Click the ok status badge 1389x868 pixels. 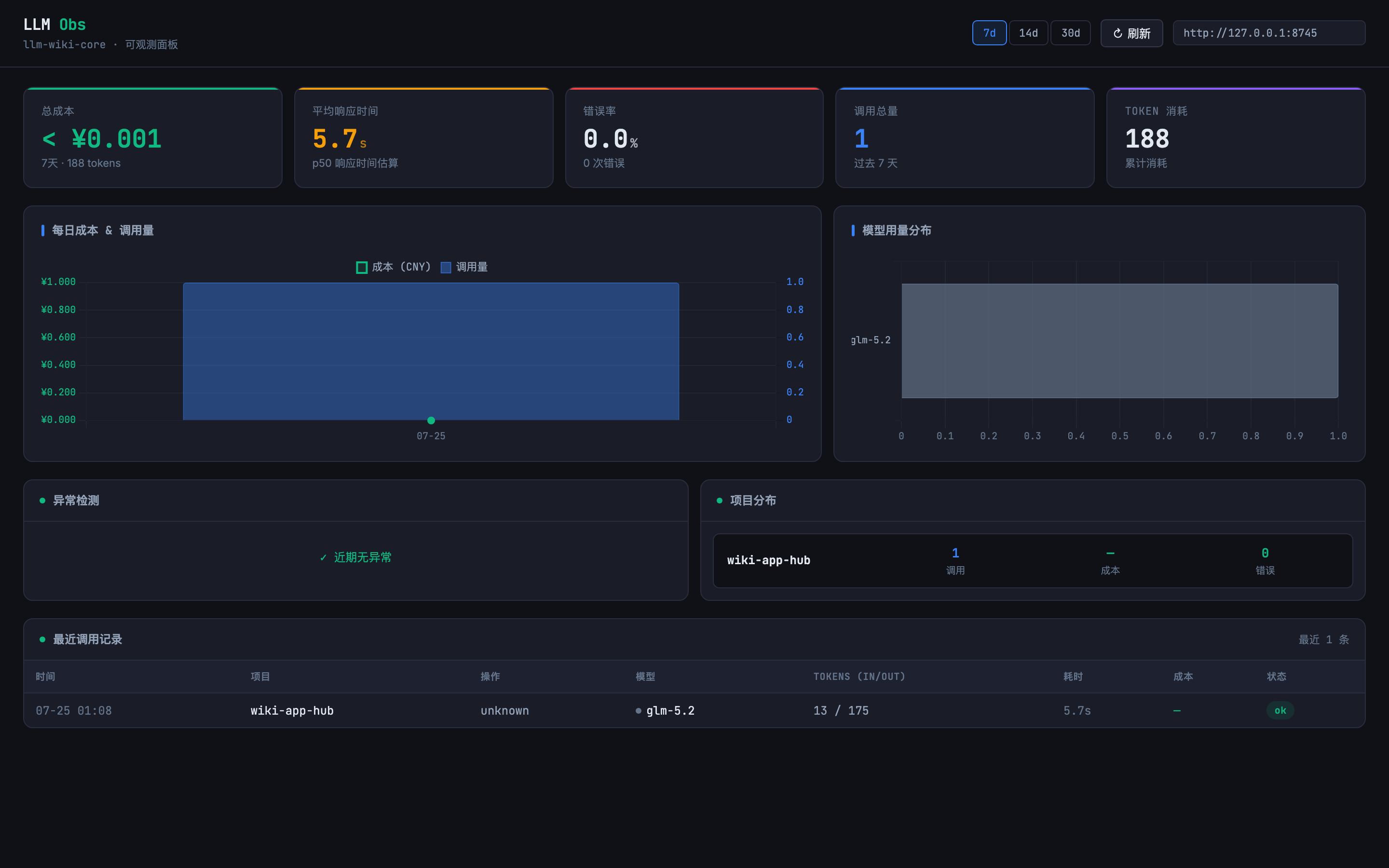point(1280,711)
